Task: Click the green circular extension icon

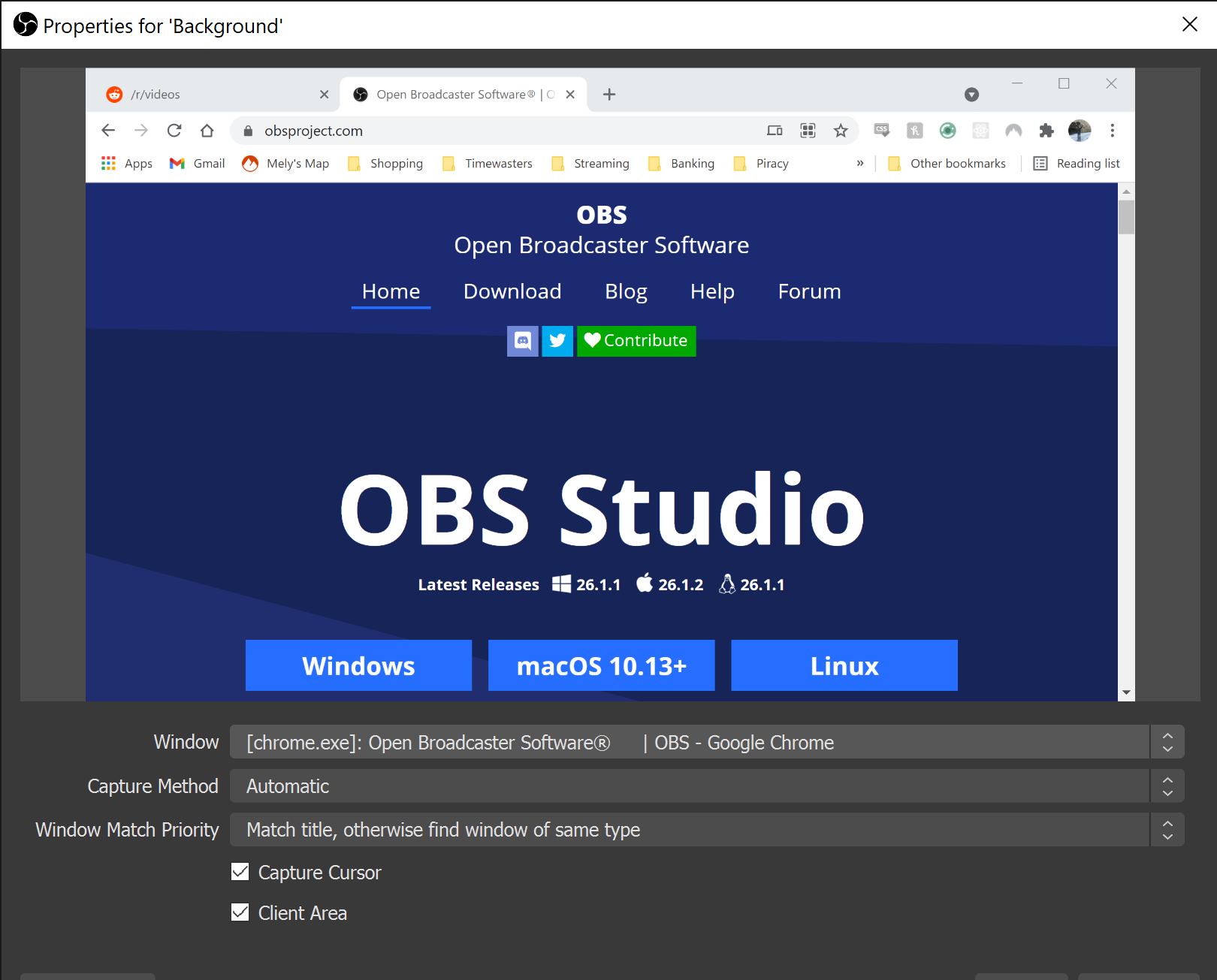Action: pos(948,131)
